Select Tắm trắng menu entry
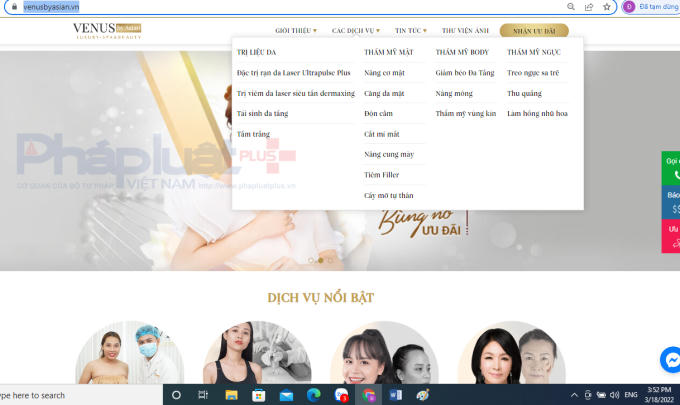The height and width of the screenshot is (405, 680). click(x=253, y=134)
